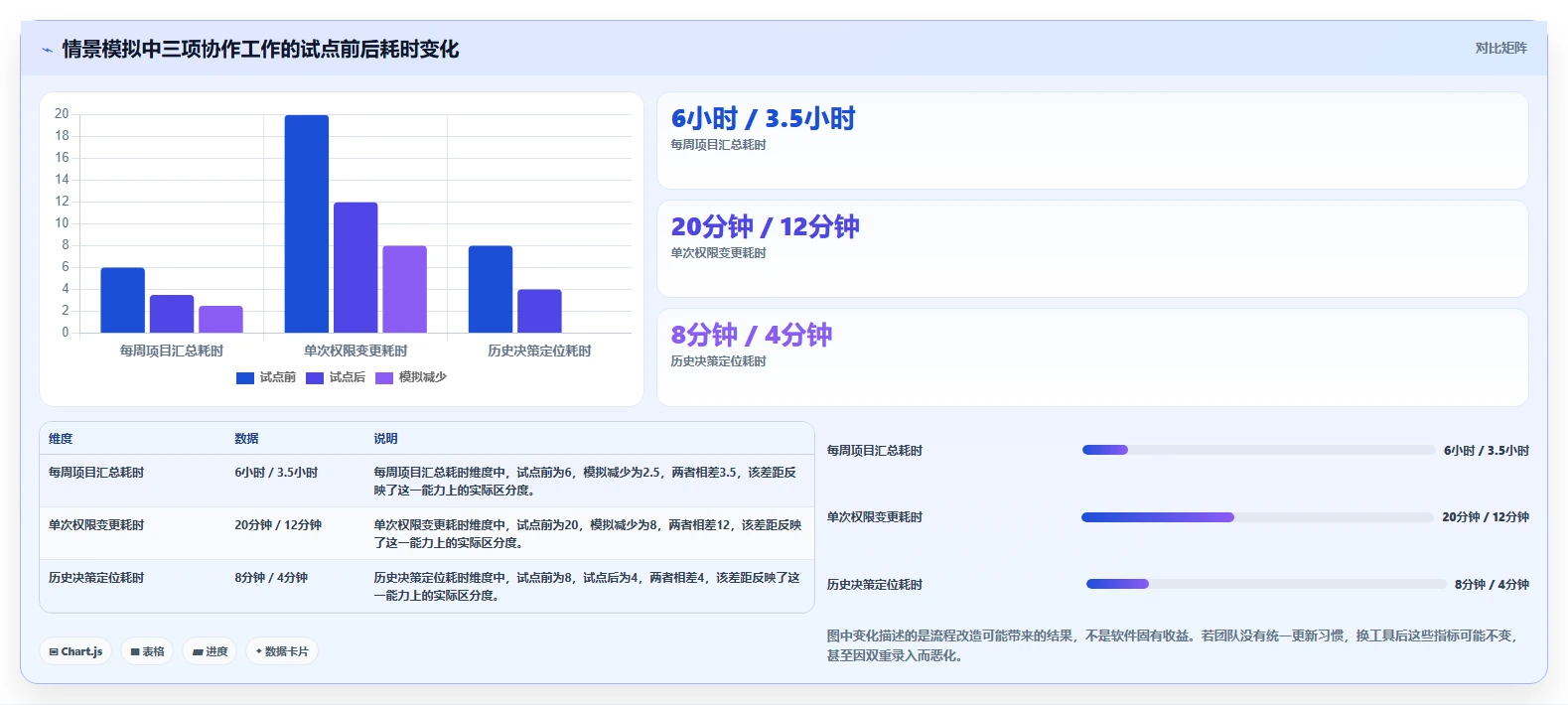Click the progress value 6小时 / 3.5小时
1568x705 pixels.
[1487, 451]
